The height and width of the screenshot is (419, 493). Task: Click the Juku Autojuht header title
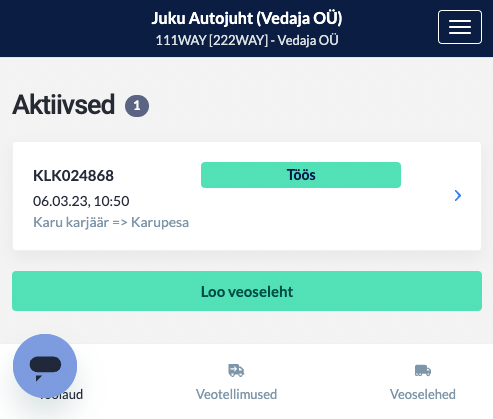pyautogui.click(x=247, y=18)
